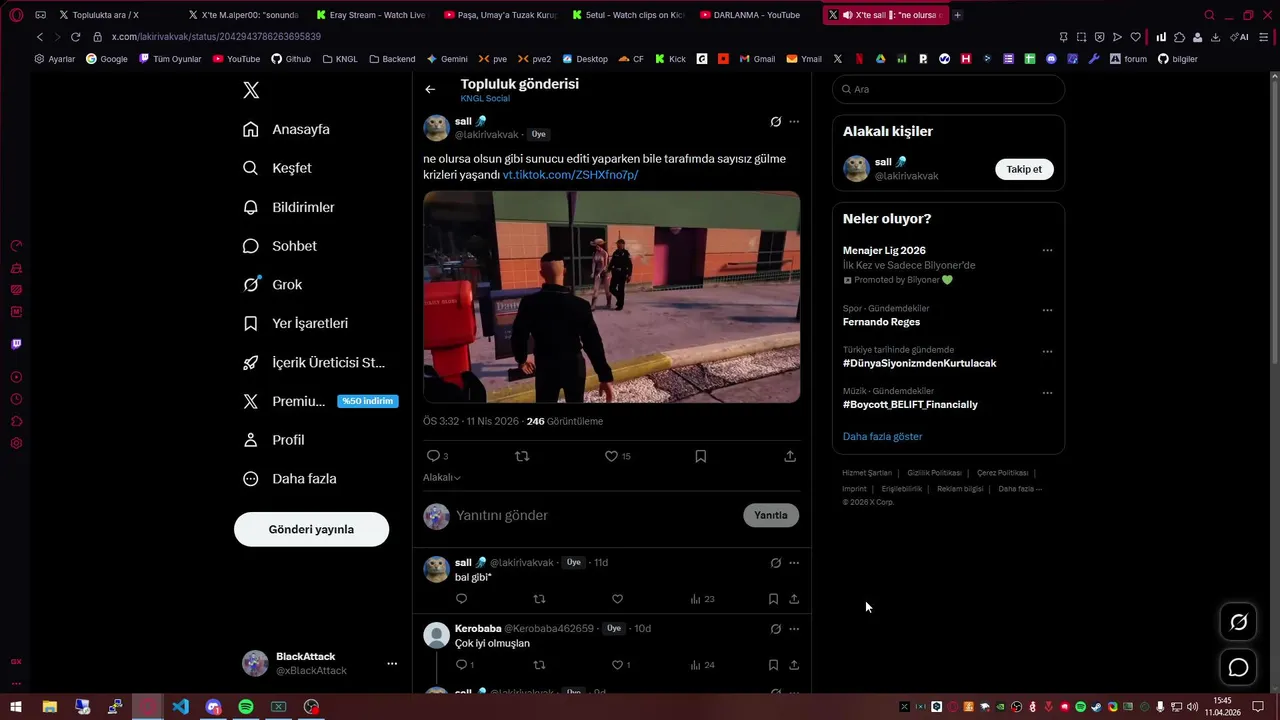Open the #Boycott_BELIFT_Financially trend
The height and width of the screenshot is (720, 1280).
(x=910, y=405)
